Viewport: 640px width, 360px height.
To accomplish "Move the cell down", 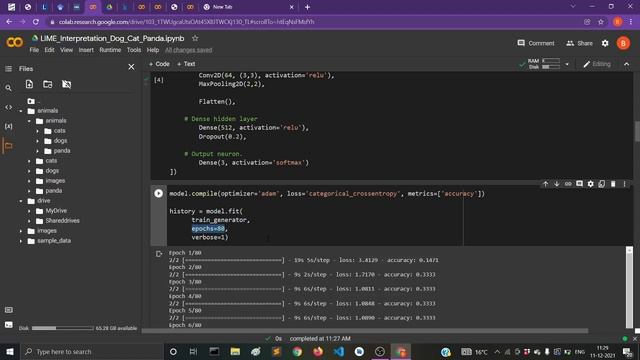I will click(556, 184).
